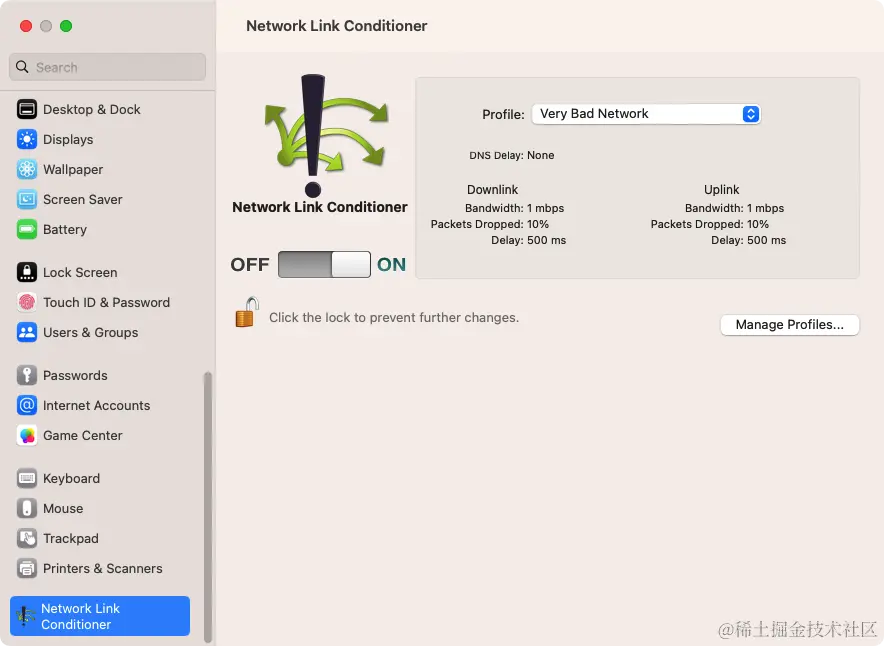Select Keyboard settings row
884x646 pixels.
tap(100, 478)
